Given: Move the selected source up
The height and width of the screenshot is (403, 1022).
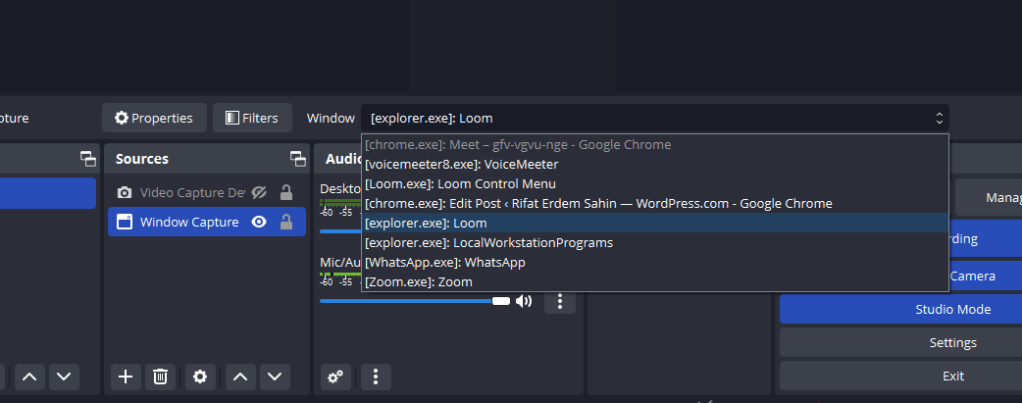Looking at the screenshot, I should point(241,376).
